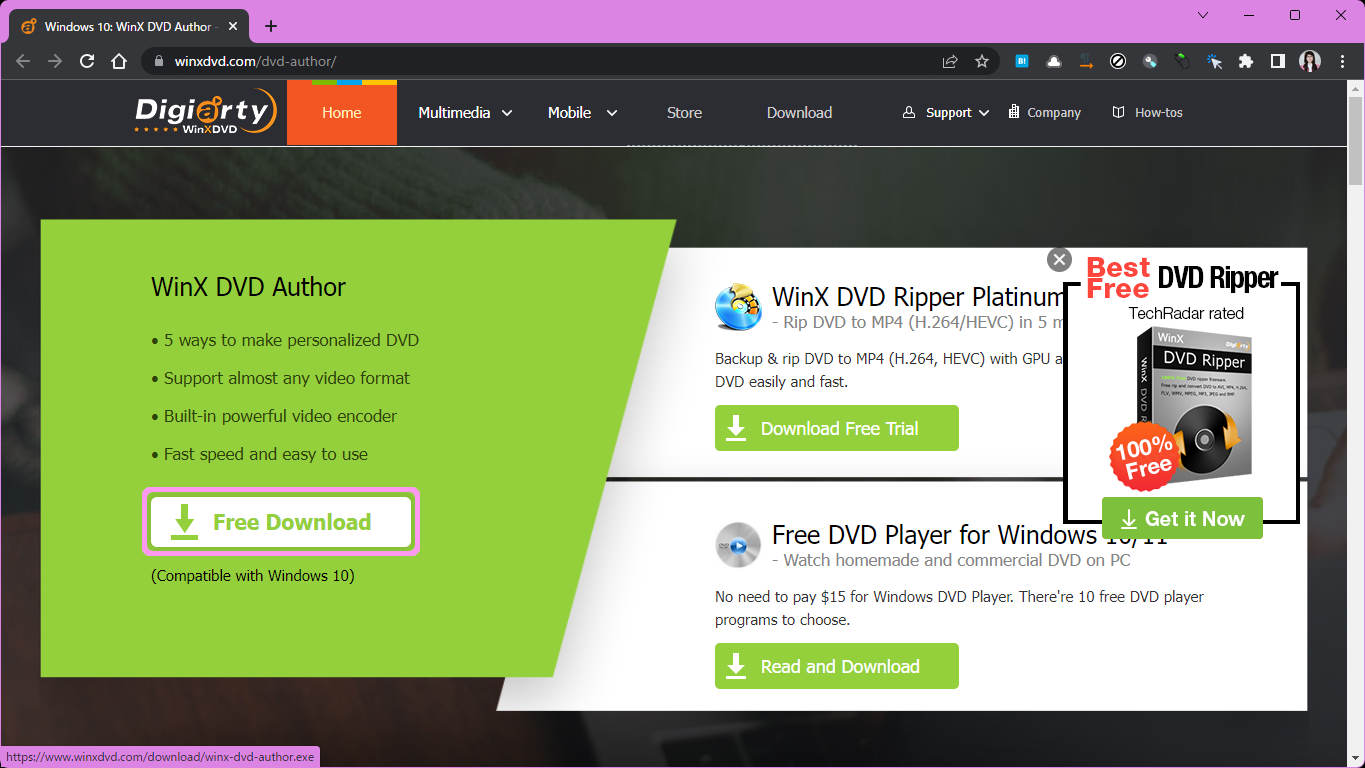
Task: Open the Chrome extensions puzzle icon
Action: (x=1245, y=61)
